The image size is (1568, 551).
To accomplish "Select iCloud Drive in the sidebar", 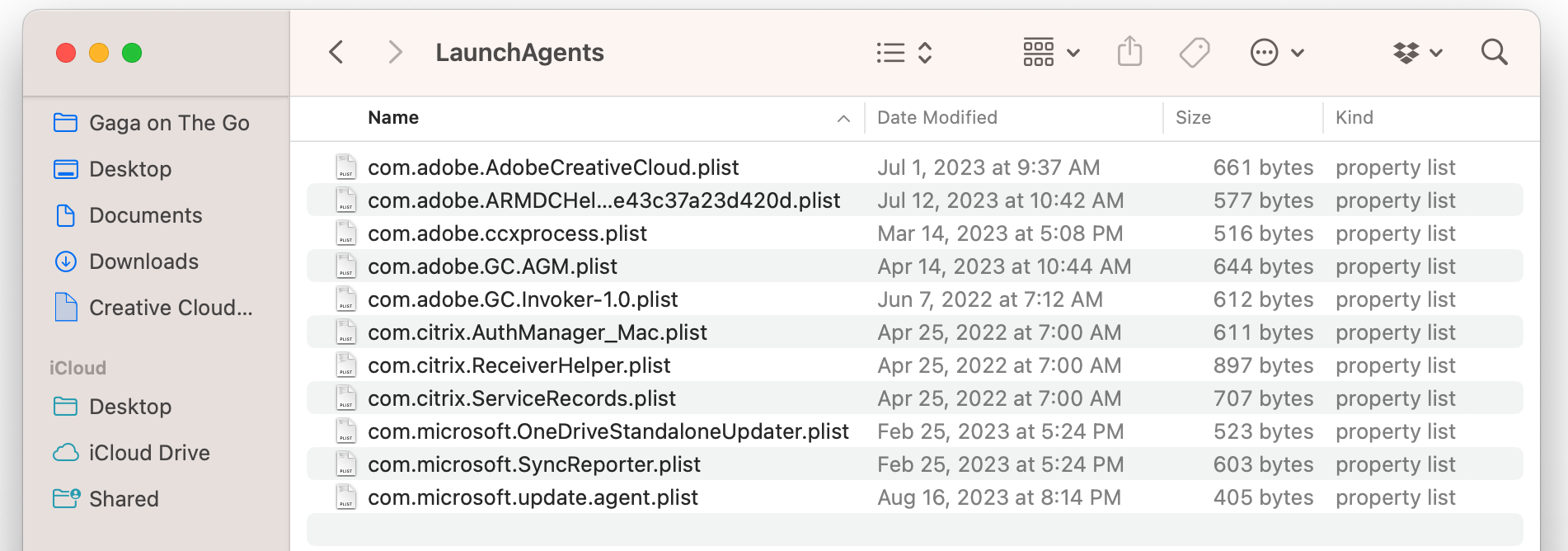I will pyautogui.click(x=149, y=453).
